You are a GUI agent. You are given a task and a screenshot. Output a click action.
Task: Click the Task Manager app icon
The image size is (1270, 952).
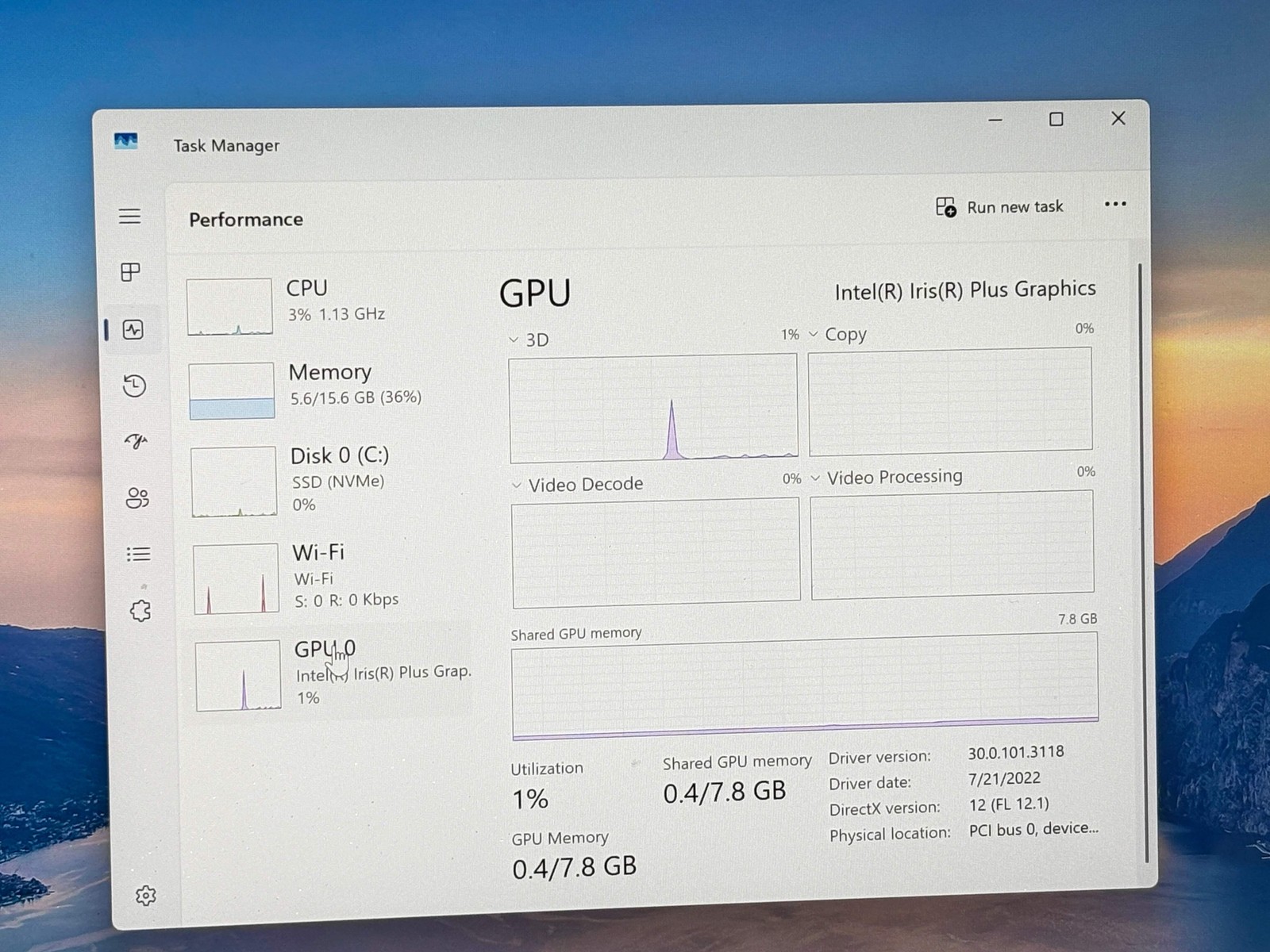click(125, 142)
